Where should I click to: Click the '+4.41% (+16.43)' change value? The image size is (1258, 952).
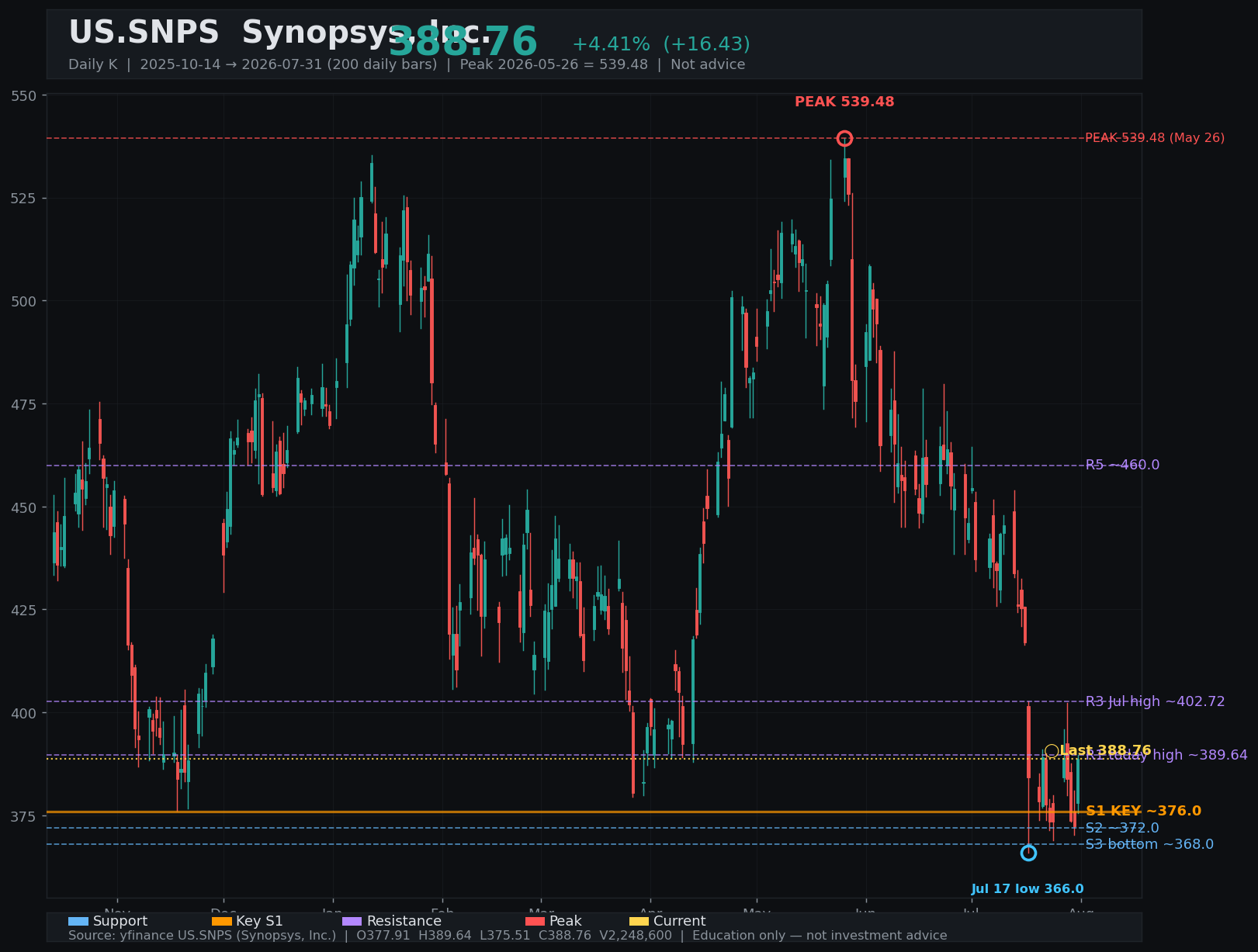click(x=661, y=44)
